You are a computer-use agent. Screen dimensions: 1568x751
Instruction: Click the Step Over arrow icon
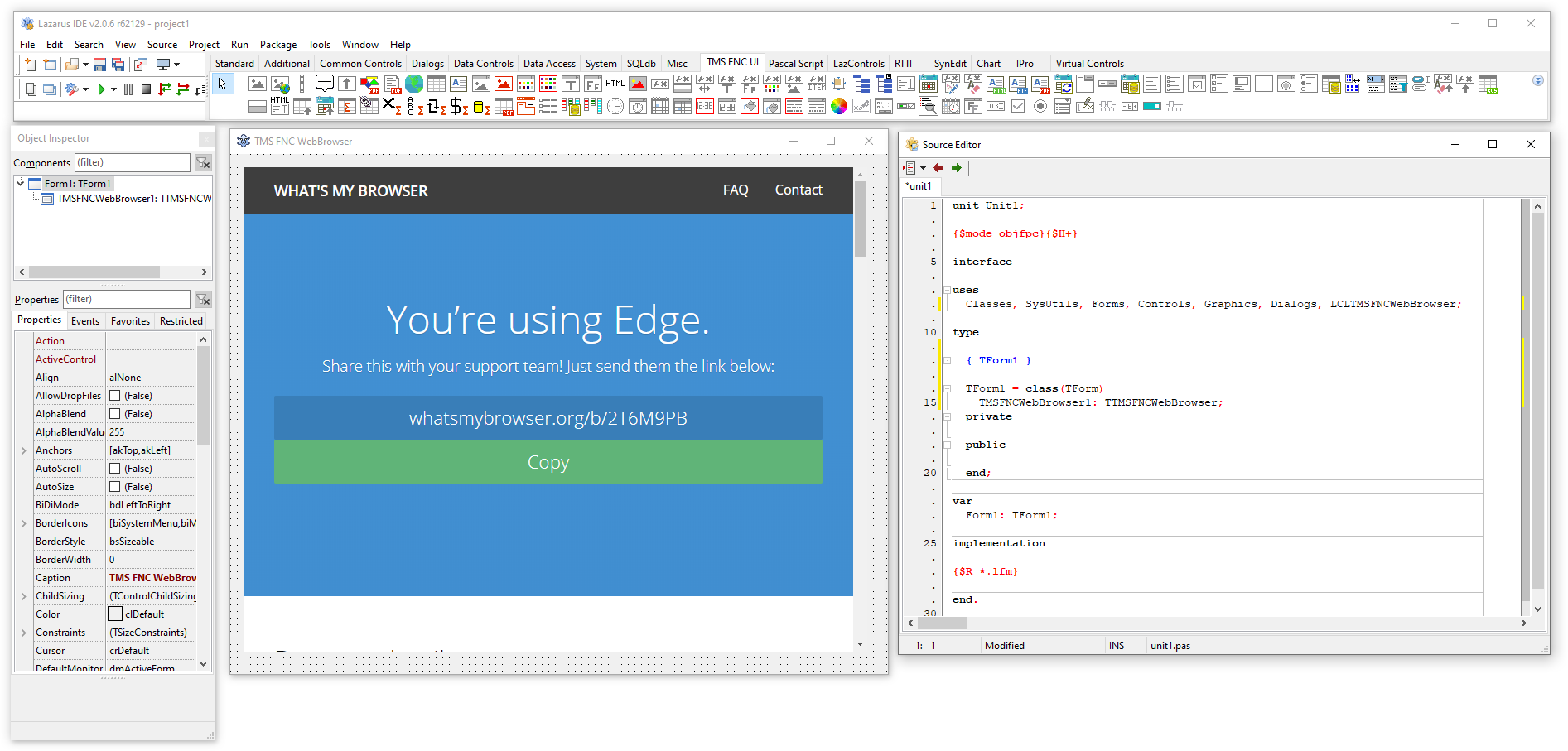pos(182,89)
